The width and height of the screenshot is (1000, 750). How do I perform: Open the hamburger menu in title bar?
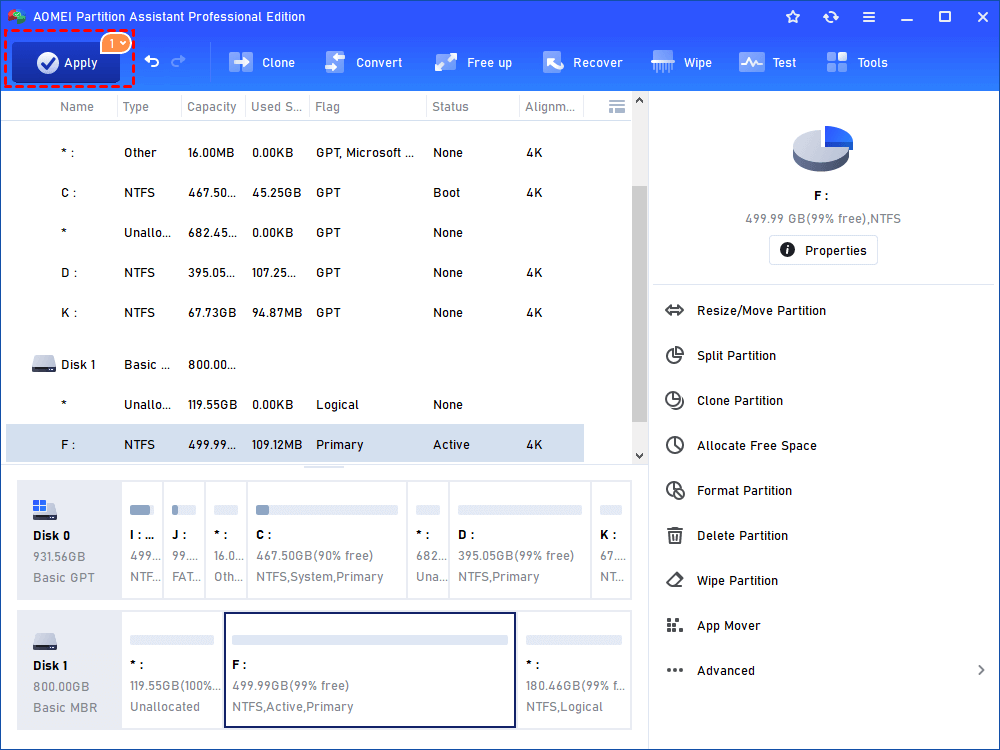point(869,17)
